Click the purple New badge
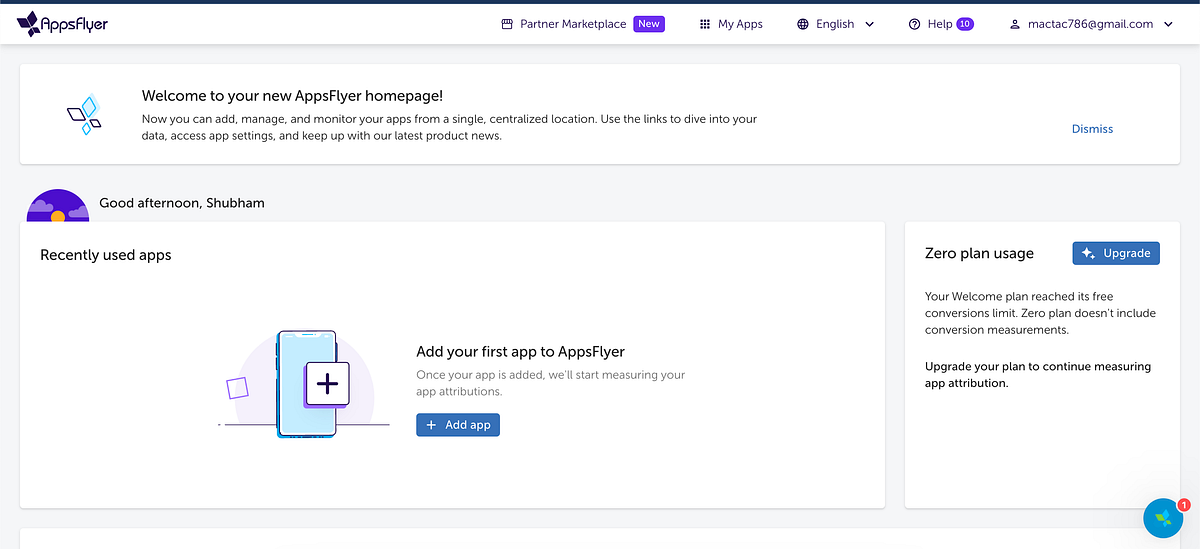 [x=649, y=24]
